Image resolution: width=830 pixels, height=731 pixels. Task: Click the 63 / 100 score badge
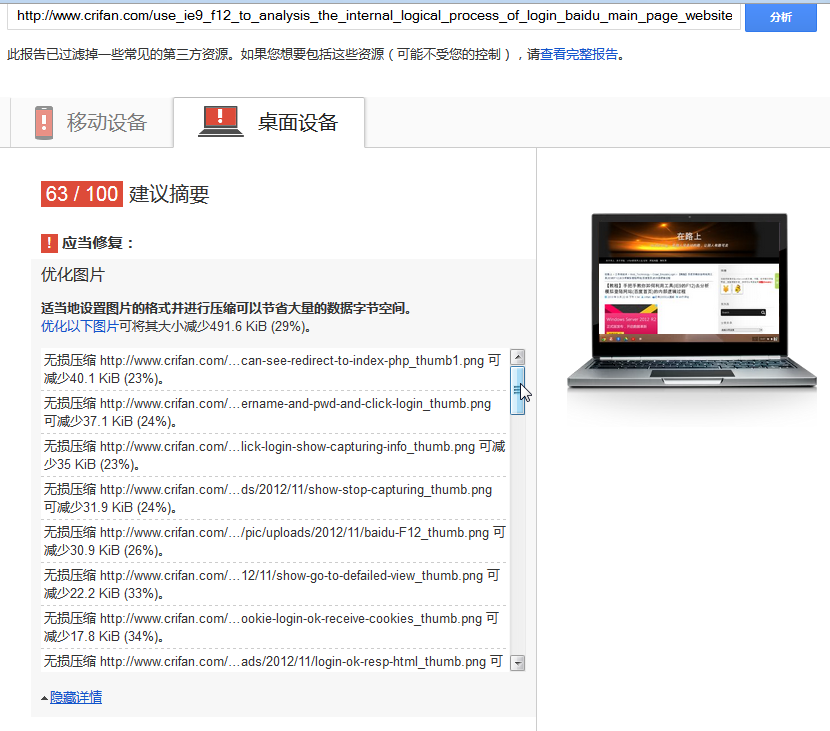tap(82, 194)
